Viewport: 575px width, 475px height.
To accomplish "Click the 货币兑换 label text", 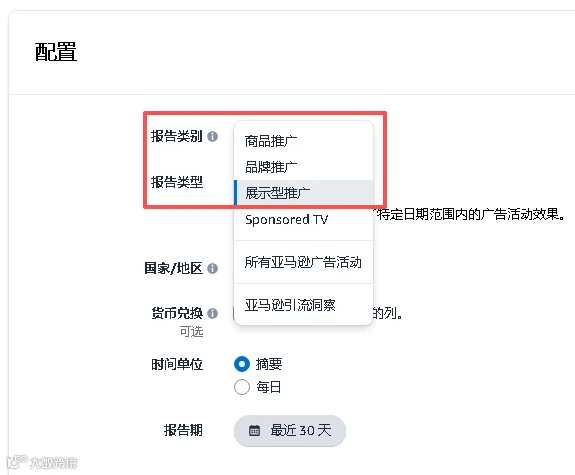I will (177, 313).
